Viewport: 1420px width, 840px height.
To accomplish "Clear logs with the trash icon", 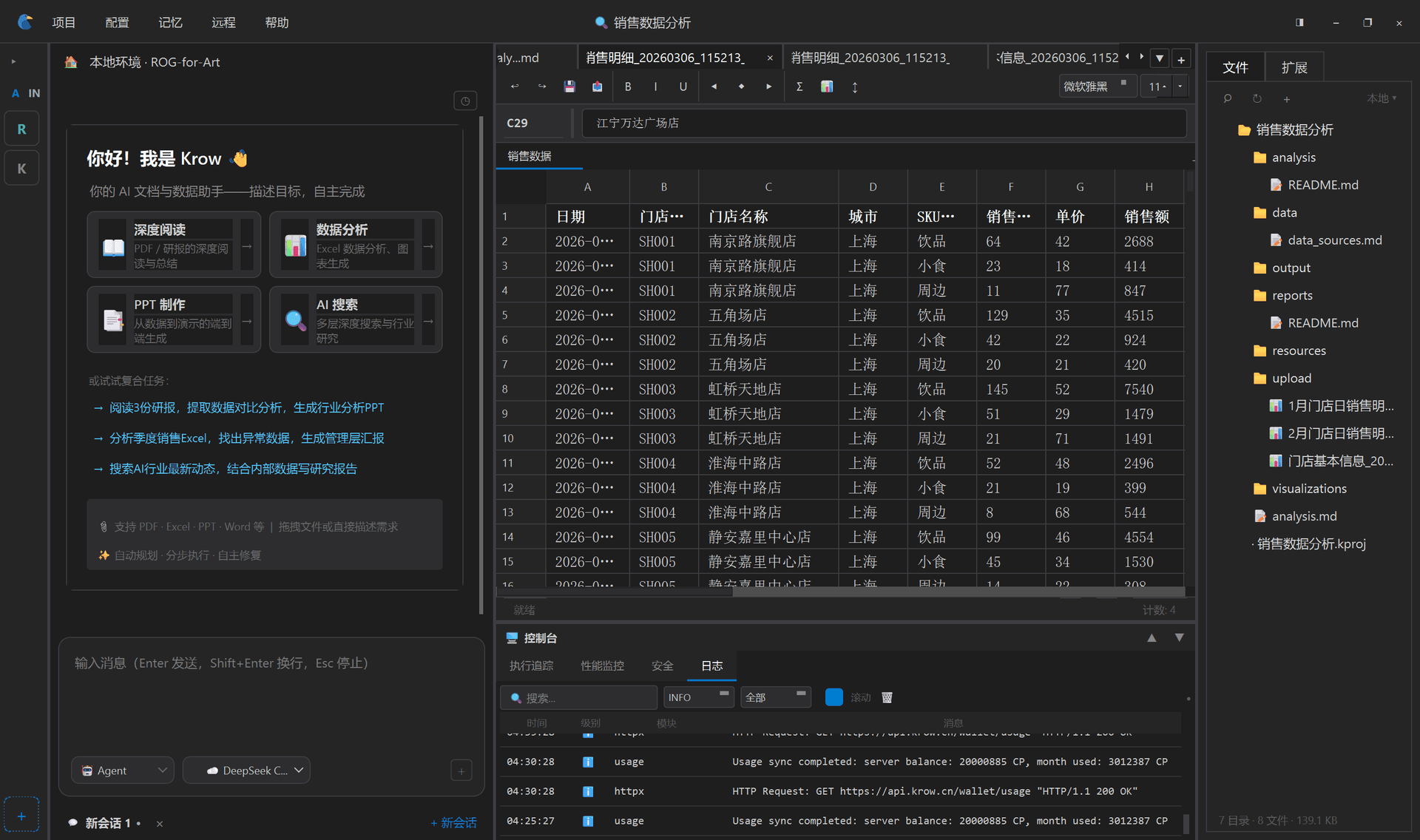I will (x=887, y=697).
